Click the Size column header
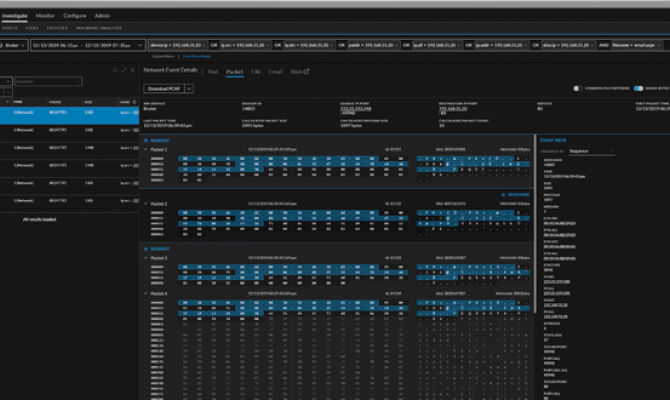The width and height of the screenshot is (670, 400). click(88, 102)
